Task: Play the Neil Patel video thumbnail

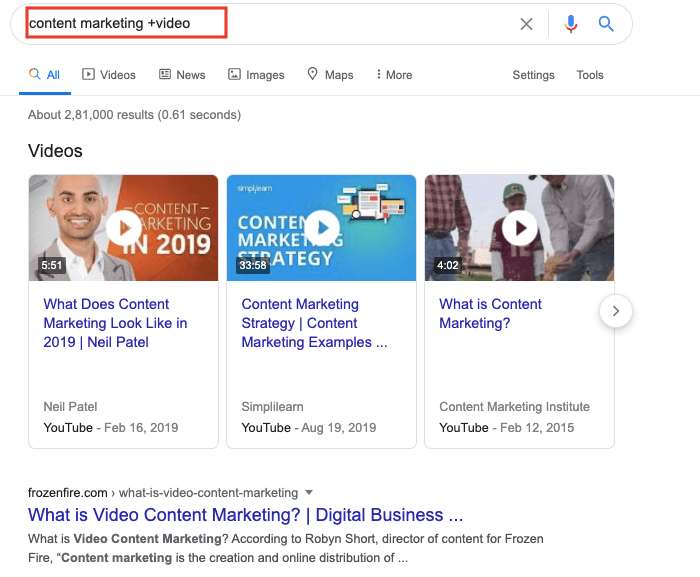Action: [124, 228]
